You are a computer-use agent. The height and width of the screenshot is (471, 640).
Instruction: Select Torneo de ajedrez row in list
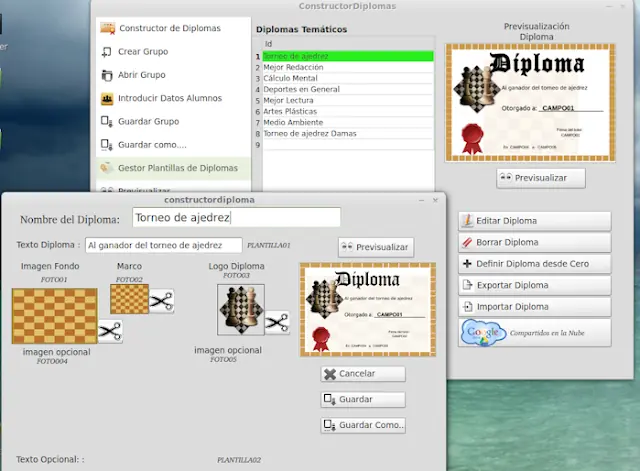[348, 56]
